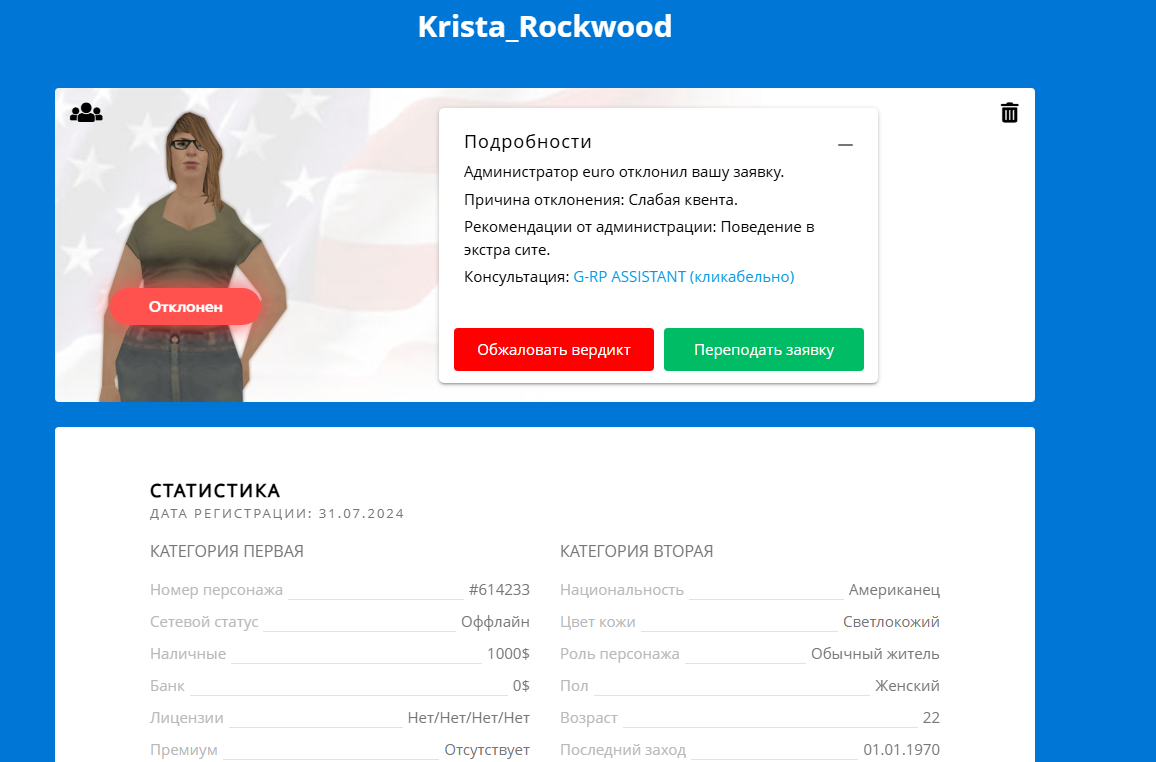Click the Американец nationality value
This screenshot has height=762, width=1156.
tap(894, 590)
